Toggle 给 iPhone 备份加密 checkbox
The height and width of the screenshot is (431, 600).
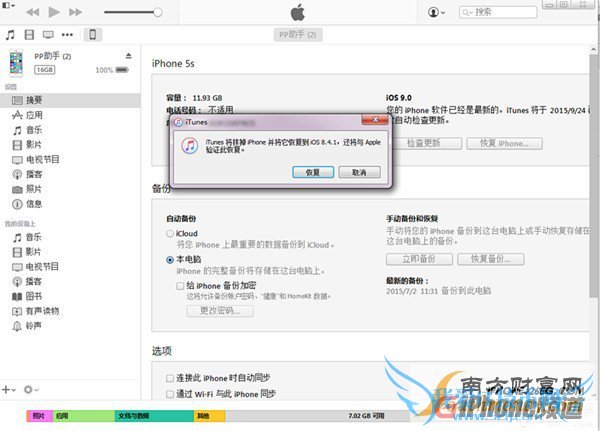point(180,286)
